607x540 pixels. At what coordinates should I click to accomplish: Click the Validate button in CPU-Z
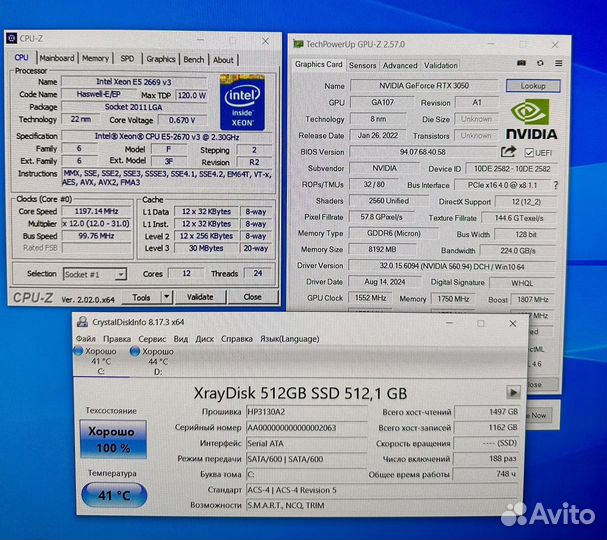point(200,297)
